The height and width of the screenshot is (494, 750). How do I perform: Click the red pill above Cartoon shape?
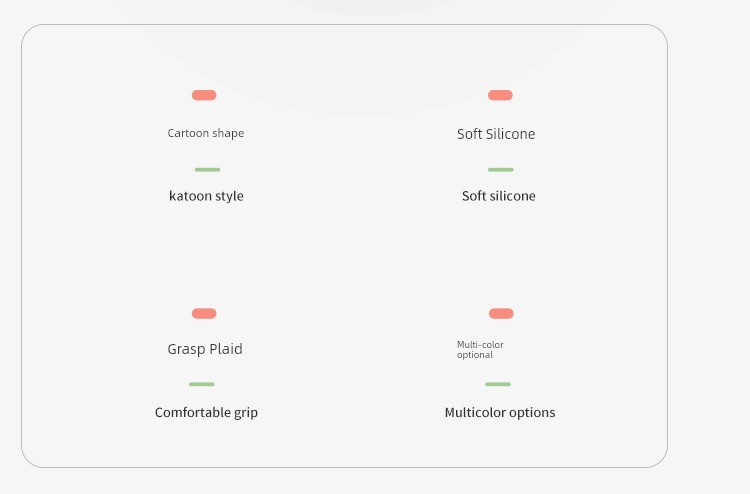point(204,95)
